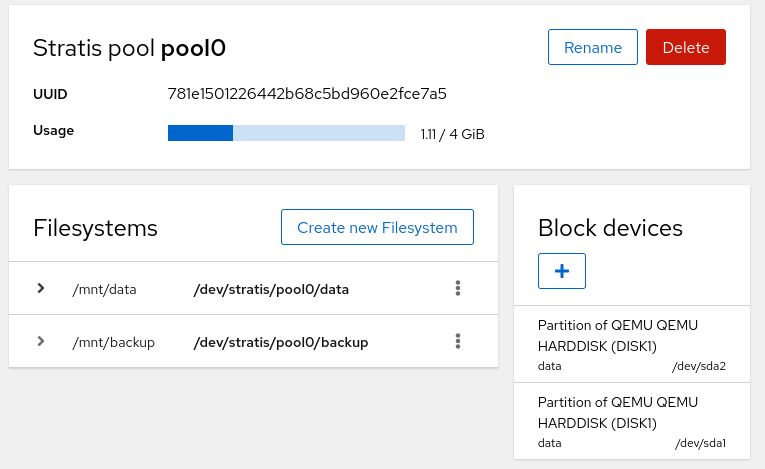
Task: Click the /dev/stratis/pool0/data filesystem name
Action: point(271,289)
